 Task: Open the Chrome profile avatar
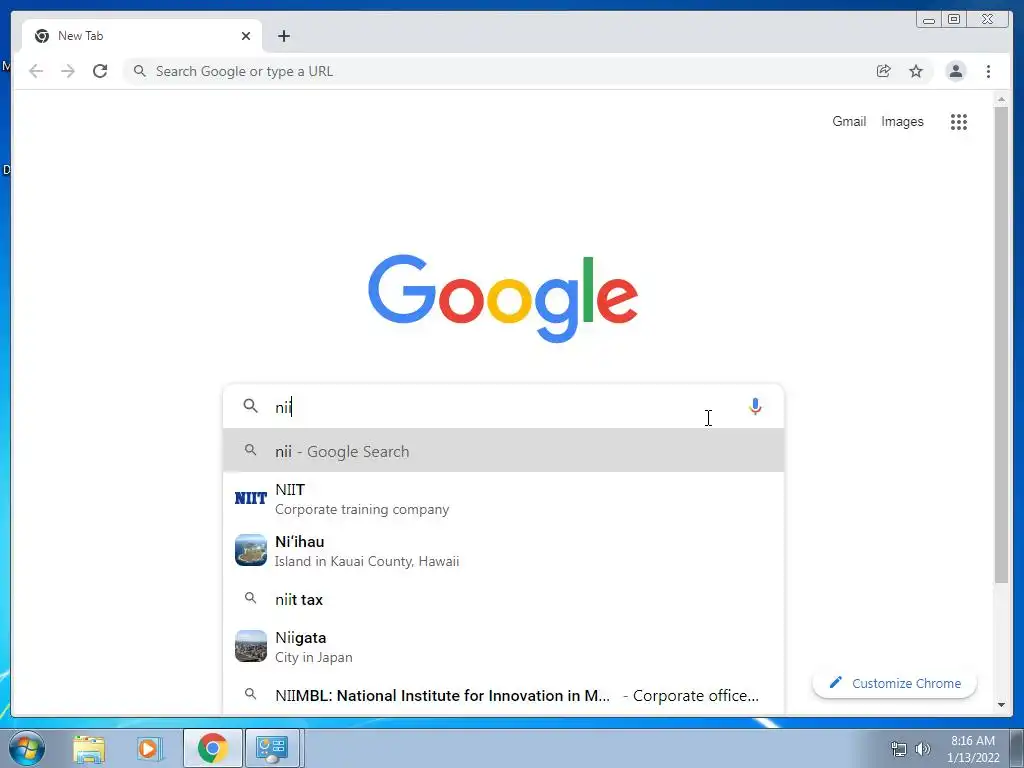click(x=955, y=71)
